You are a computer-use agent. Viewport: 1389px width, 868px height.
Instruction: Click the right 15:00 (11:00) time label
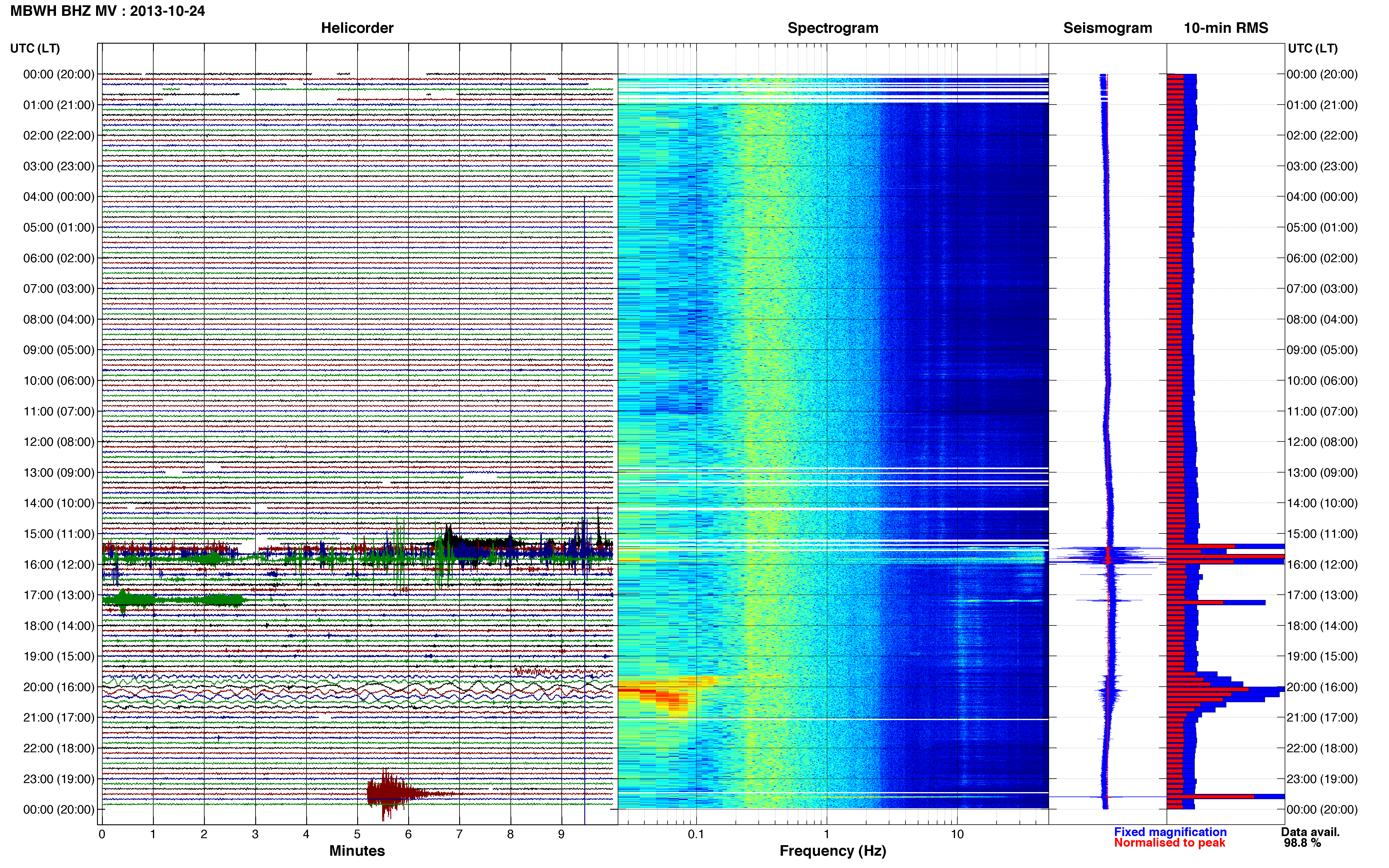(x=1322, y=534)
